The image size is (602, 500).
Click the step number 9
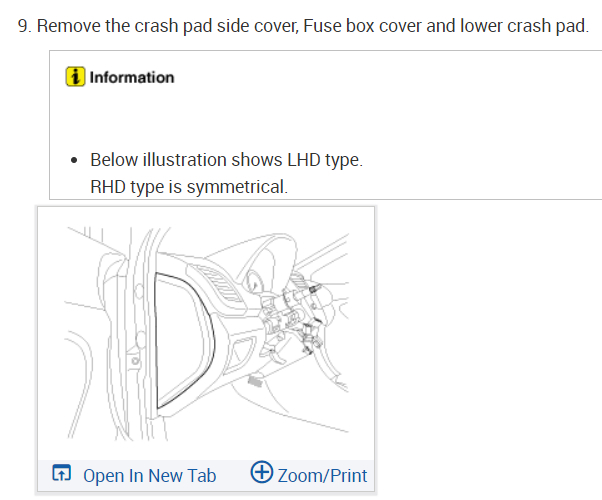[x=25, y=24]
